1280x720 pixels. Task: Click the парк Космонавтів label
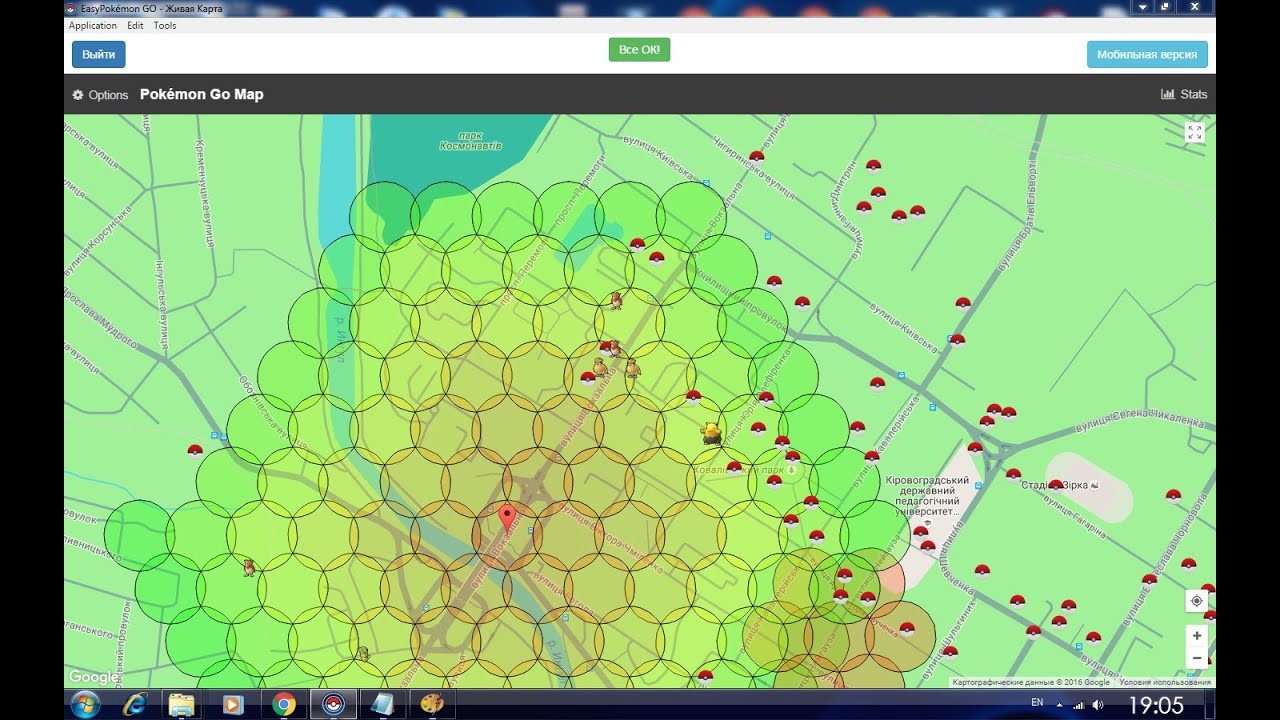470,140
